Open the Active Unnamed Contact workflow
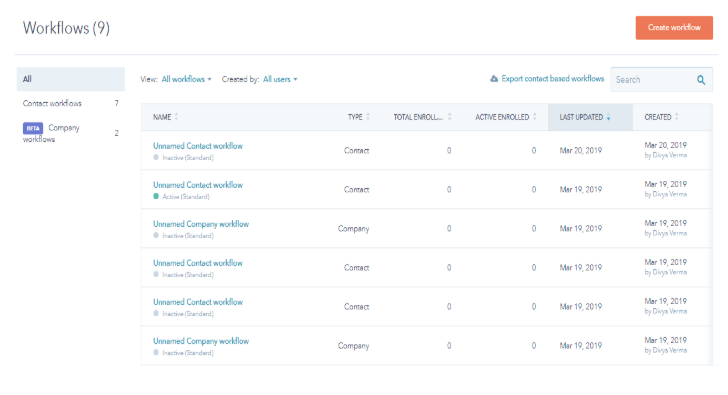Screen dimensions: 728x395 click(x=198, y=185)
